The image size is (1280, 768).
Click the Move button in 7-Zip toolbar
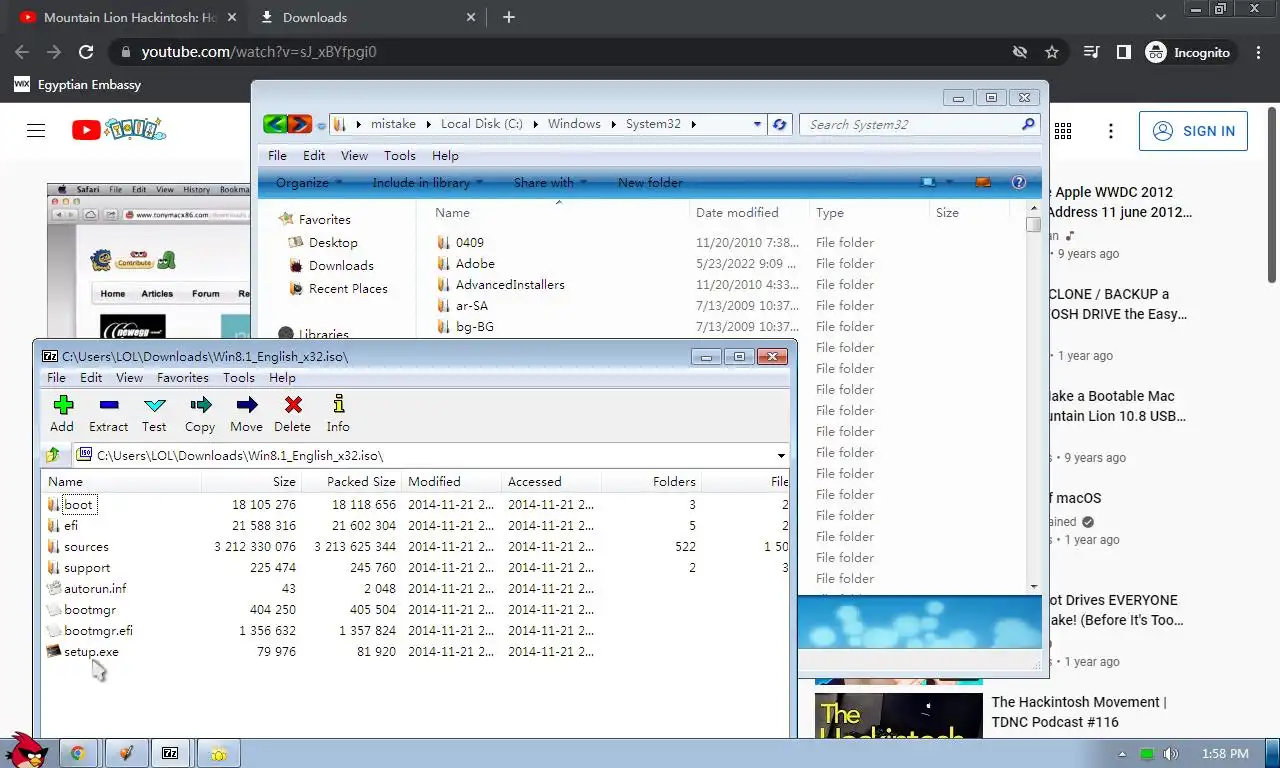246,414
